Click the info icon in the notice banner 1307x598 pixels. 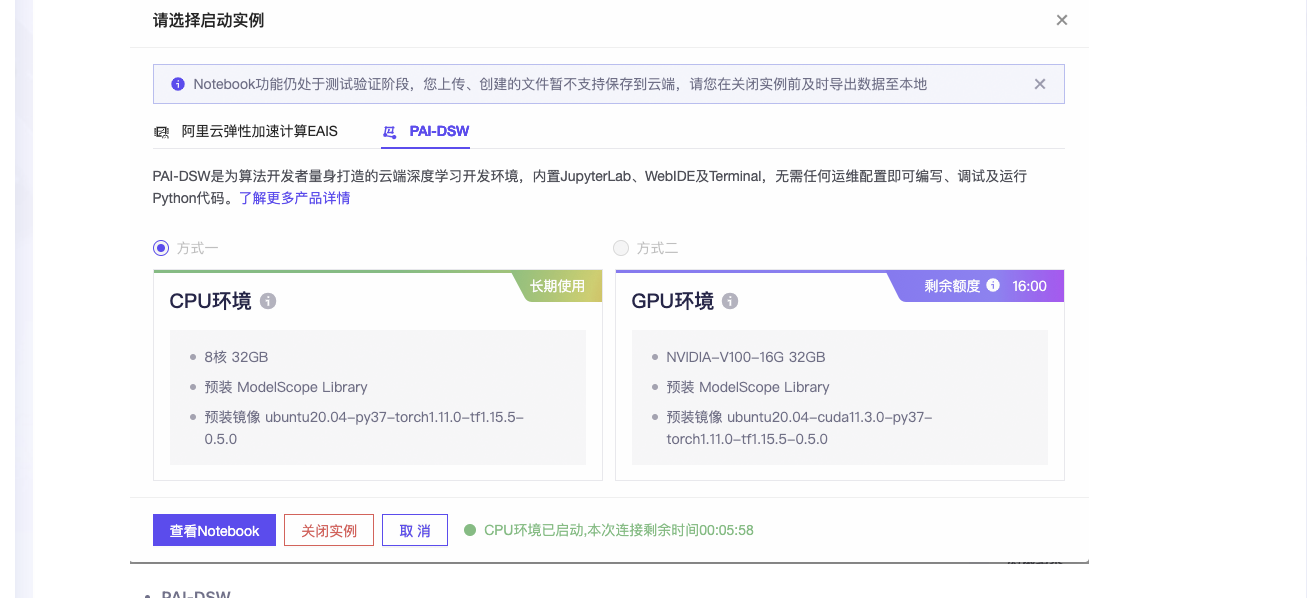[178, 84]
